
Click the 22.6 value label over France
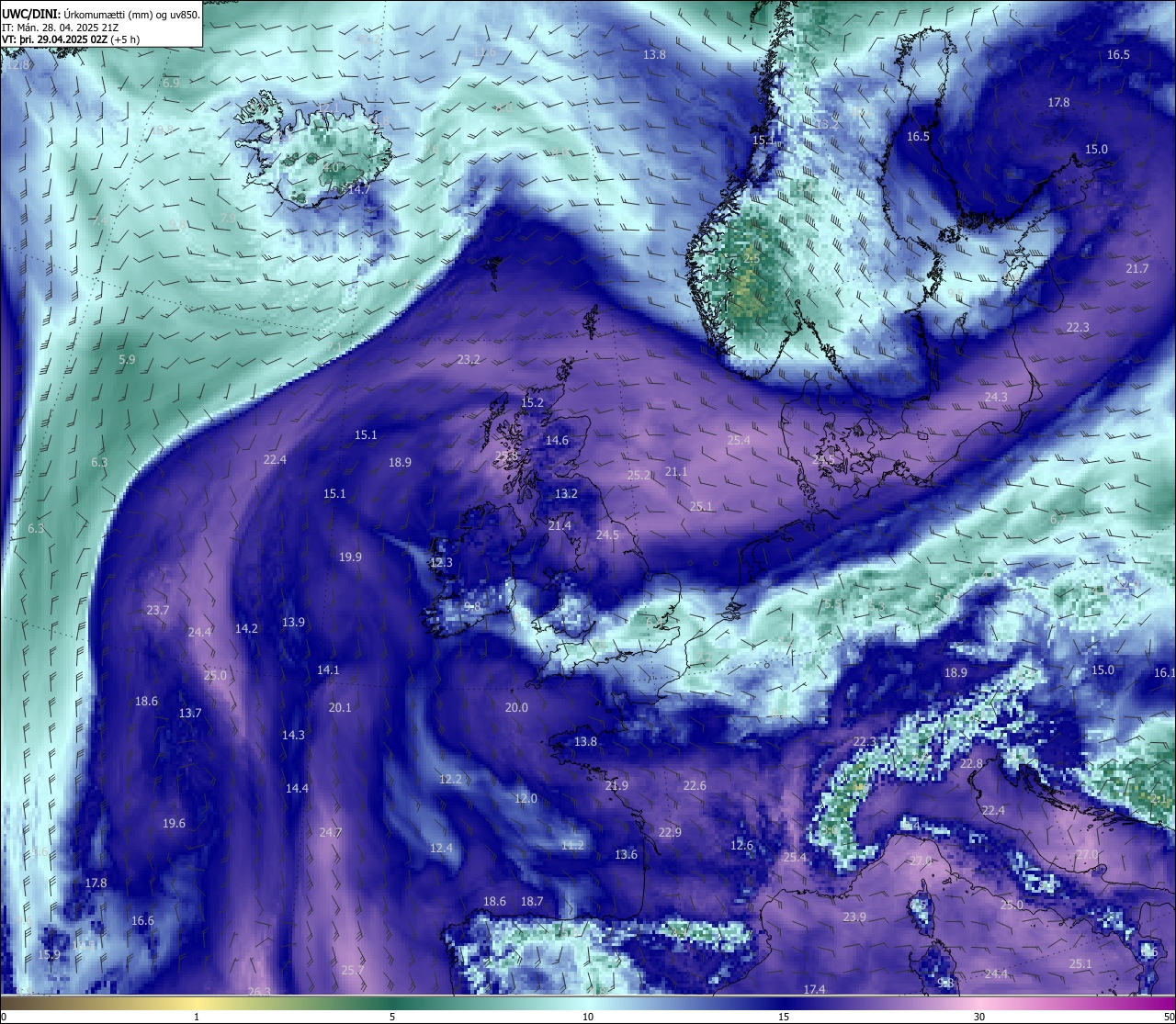[x=695, y=785]
